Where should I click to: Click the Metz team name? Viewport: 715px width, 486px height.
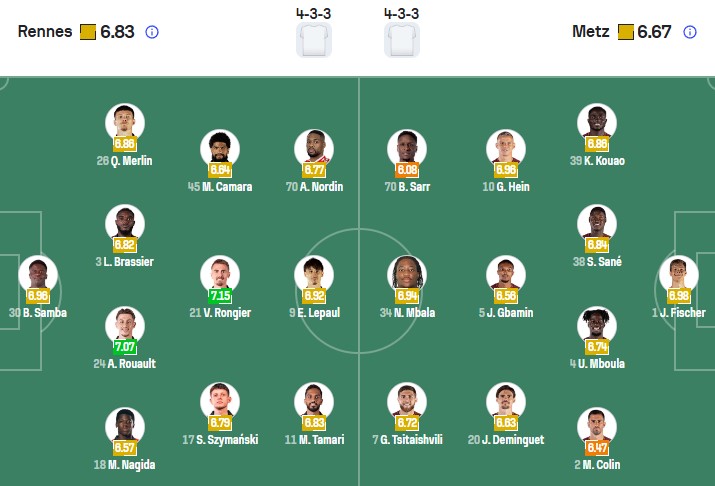[x=590, y=32]
